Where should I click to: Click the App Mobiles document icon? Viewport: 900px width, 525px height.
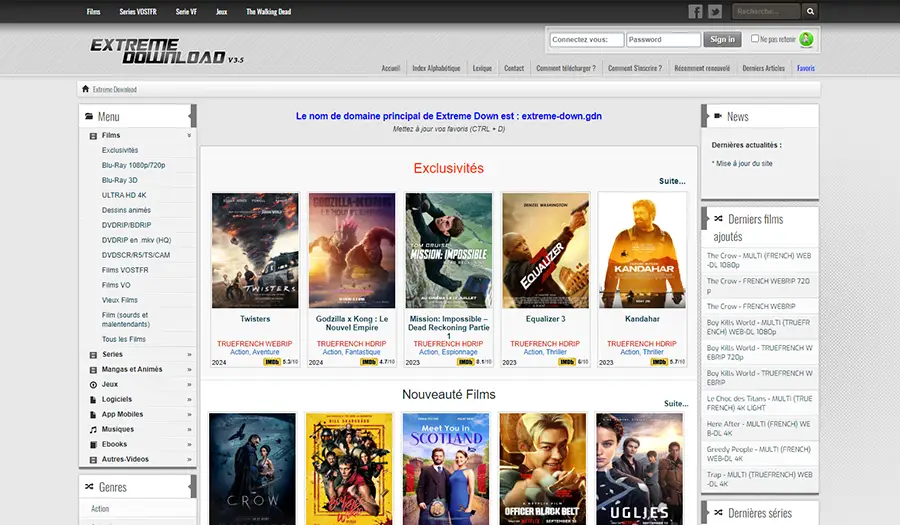click(x=93, y=415)
